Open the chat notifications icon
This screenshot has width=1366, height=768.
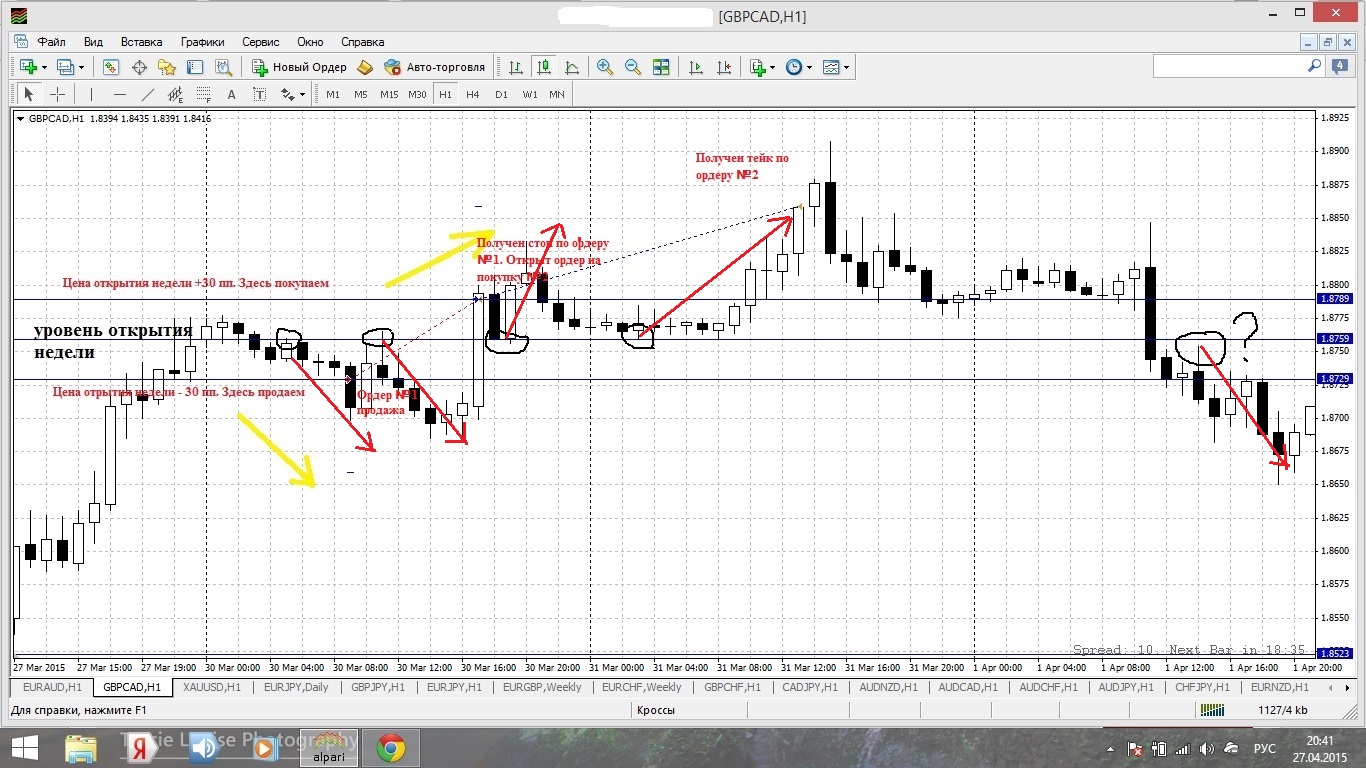pos(1339,66)
